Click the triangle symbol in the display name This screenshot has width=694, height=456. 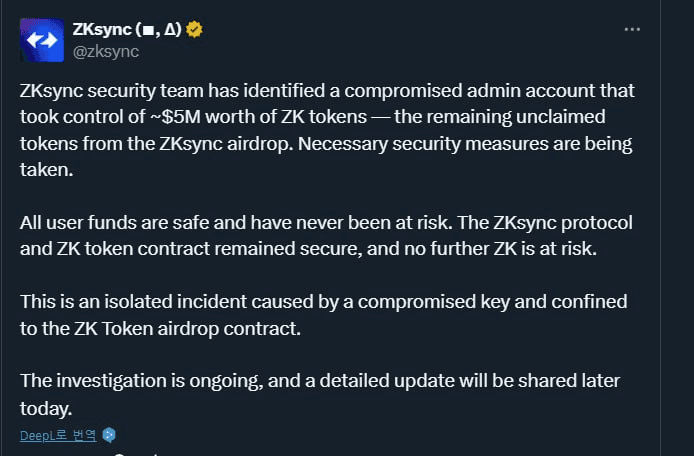[x=172, y=29]
